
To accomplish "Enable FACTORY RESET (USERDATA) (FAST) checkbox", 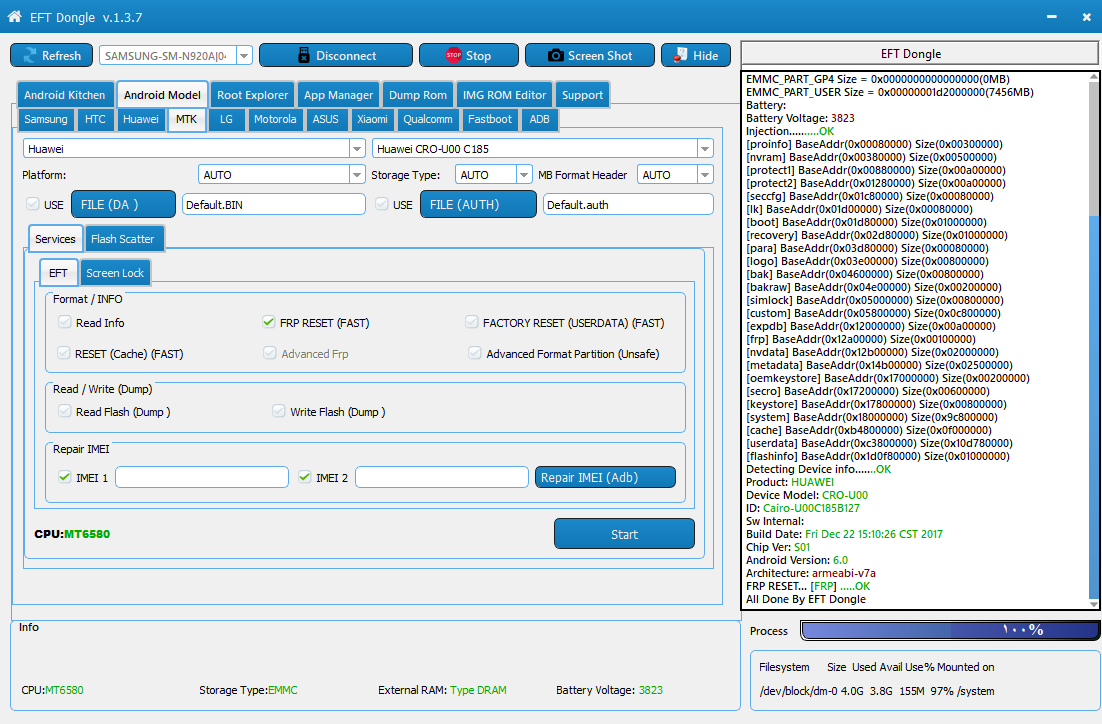I will point(472,322).
